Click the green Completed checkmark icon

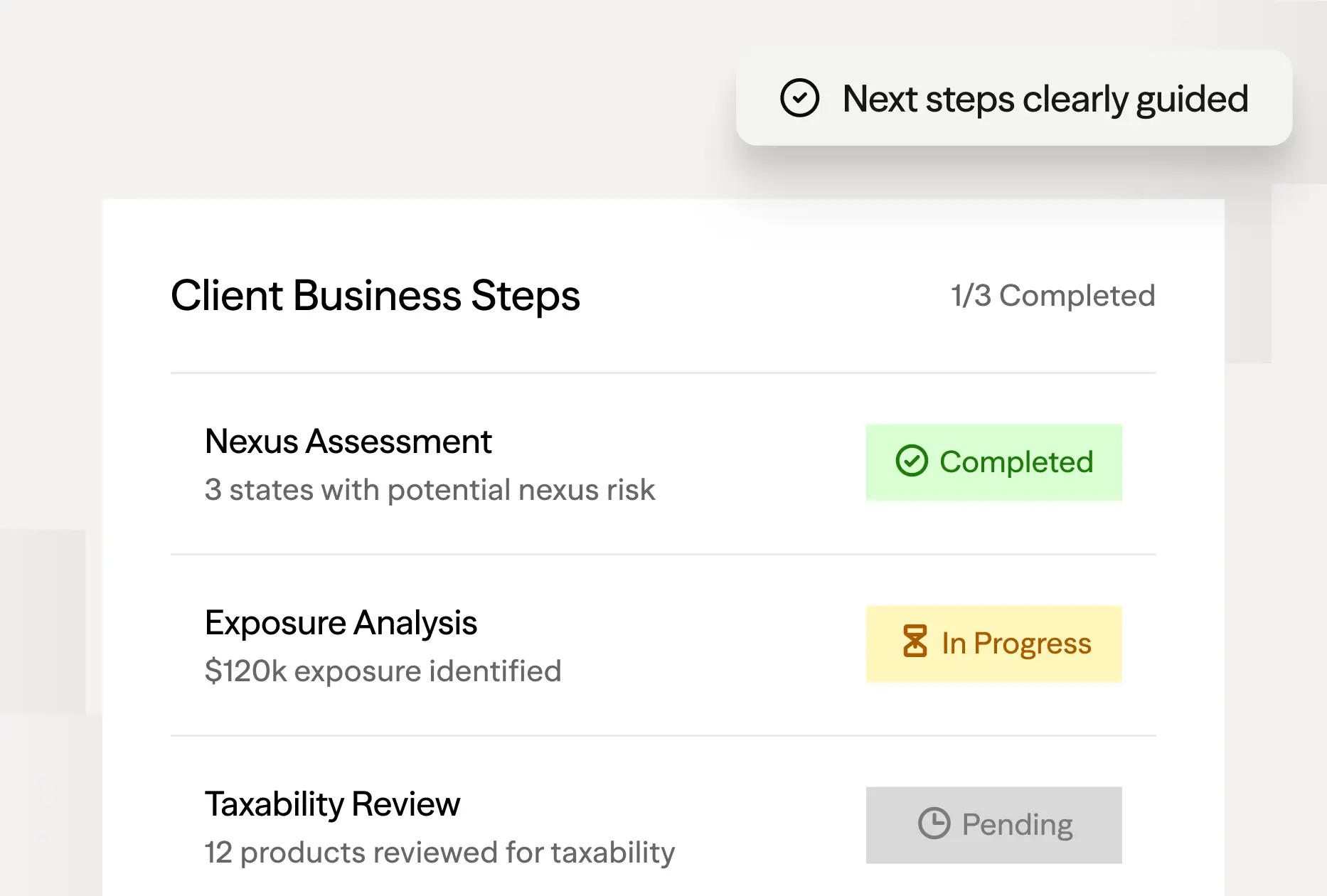[912, 461]
